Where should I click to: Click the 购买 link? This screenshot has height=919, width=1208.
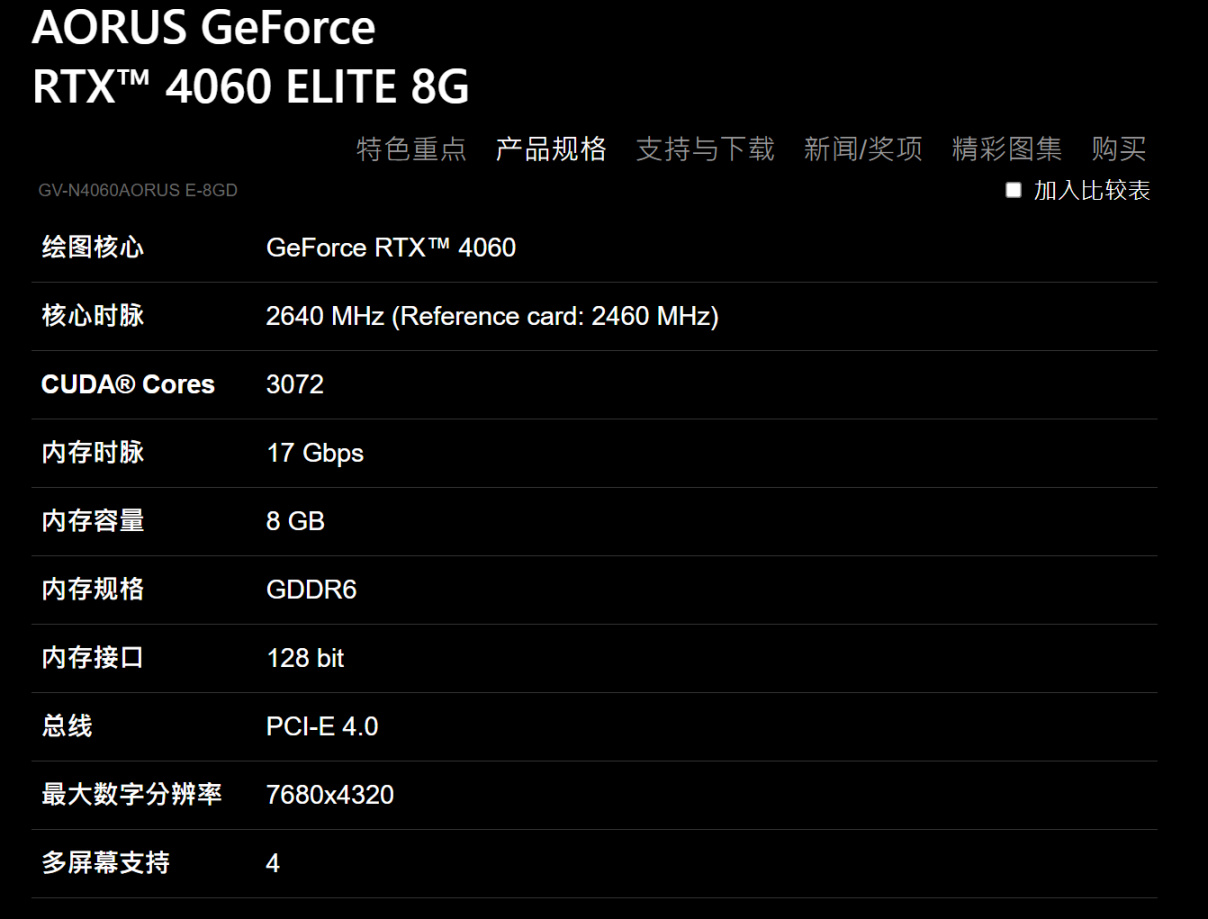point(1118,150)
